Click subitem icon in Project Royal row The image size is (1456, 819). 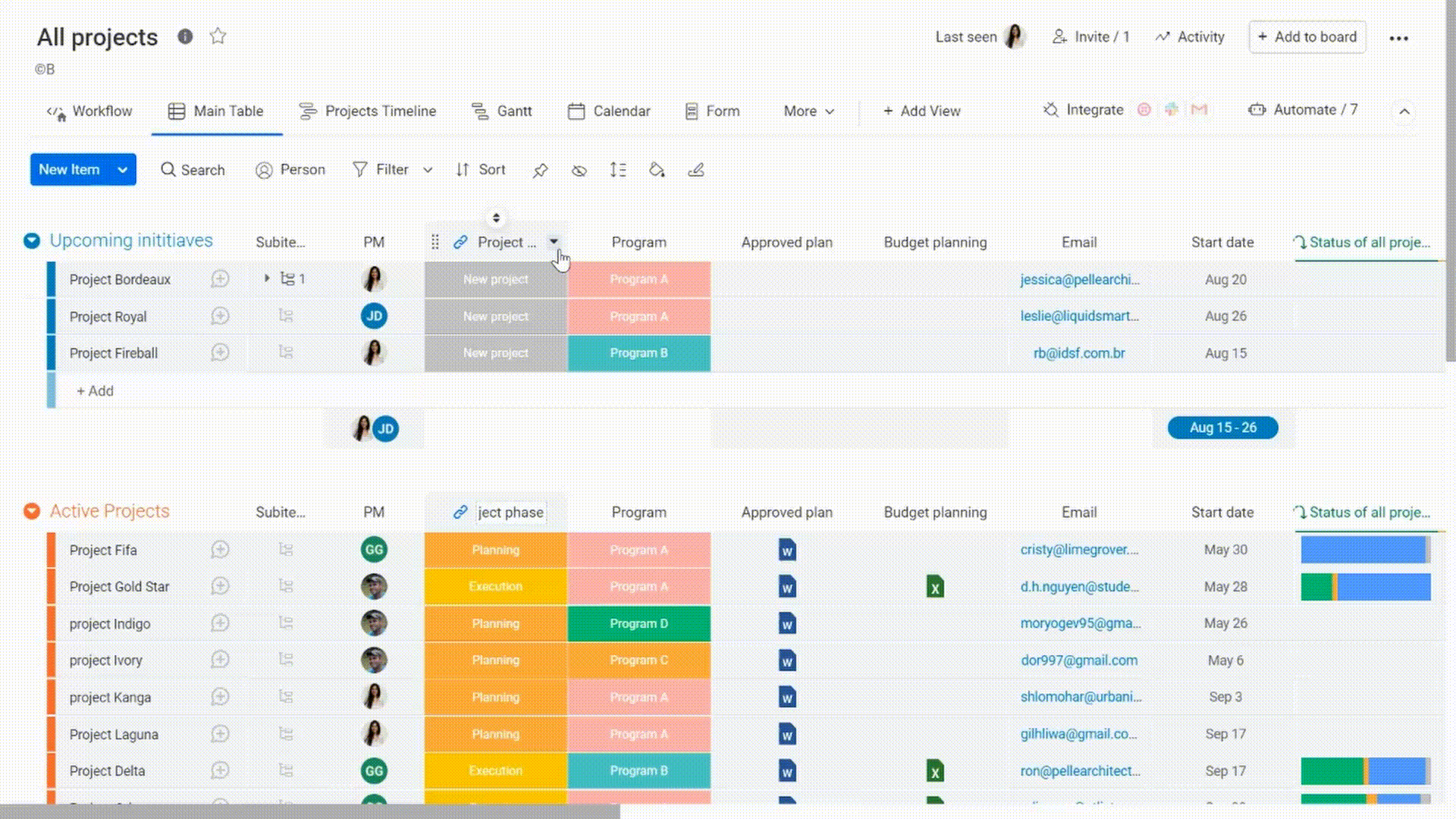[x=286, y=315]
